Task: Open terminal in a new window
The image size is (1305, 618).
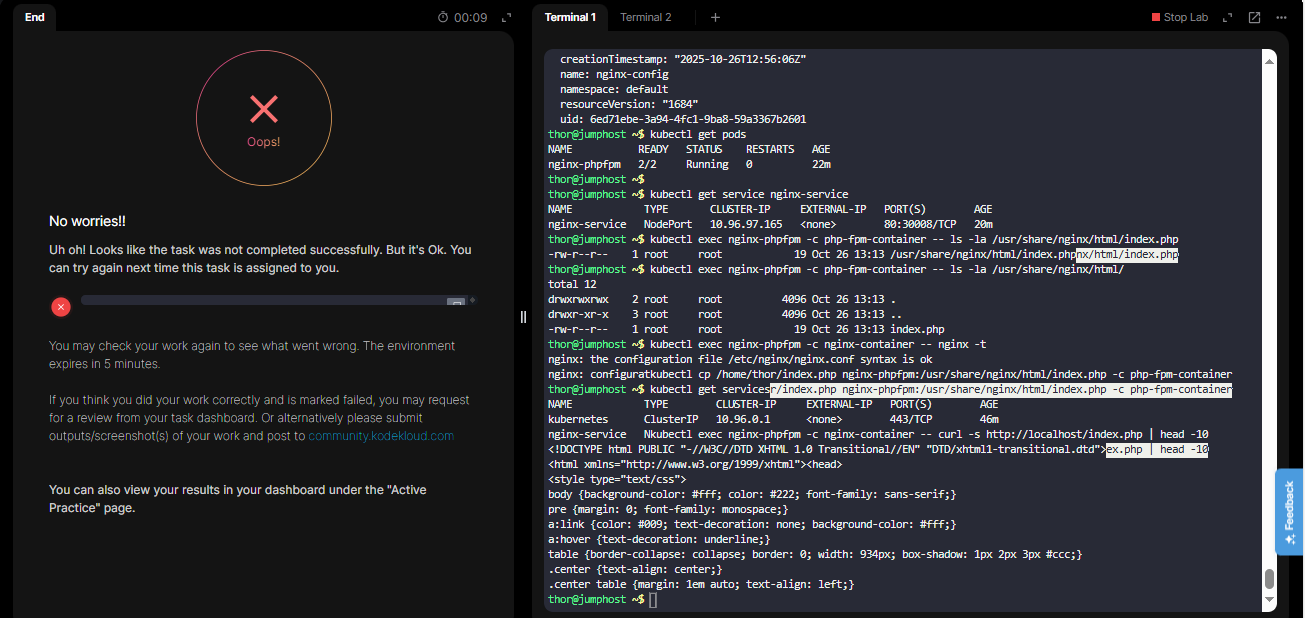Action: pos(1254,17)
